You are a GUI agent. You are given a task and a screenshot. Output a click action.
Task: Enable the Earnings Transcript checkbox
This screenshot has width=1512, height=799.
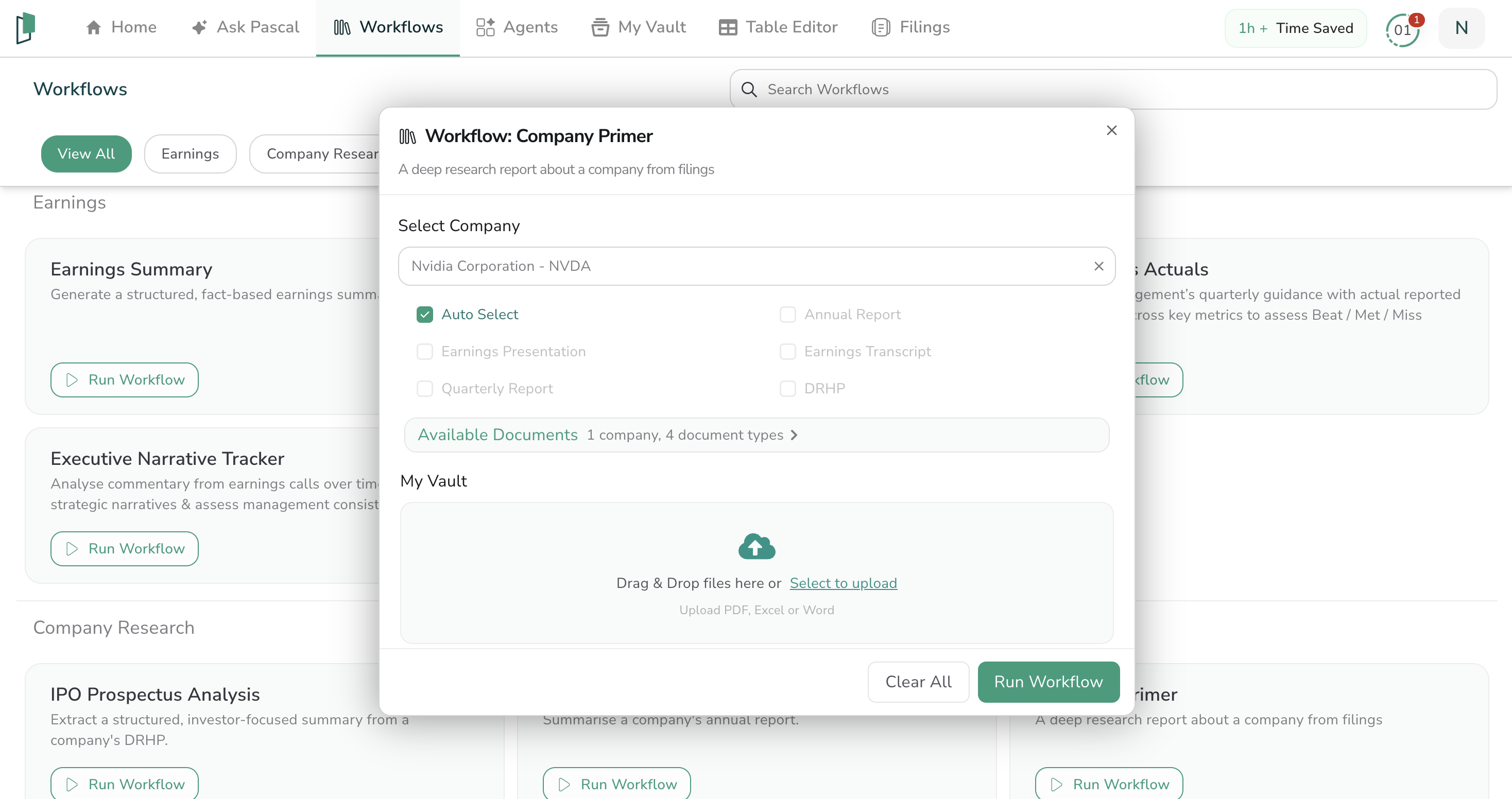tap(787, 352)
